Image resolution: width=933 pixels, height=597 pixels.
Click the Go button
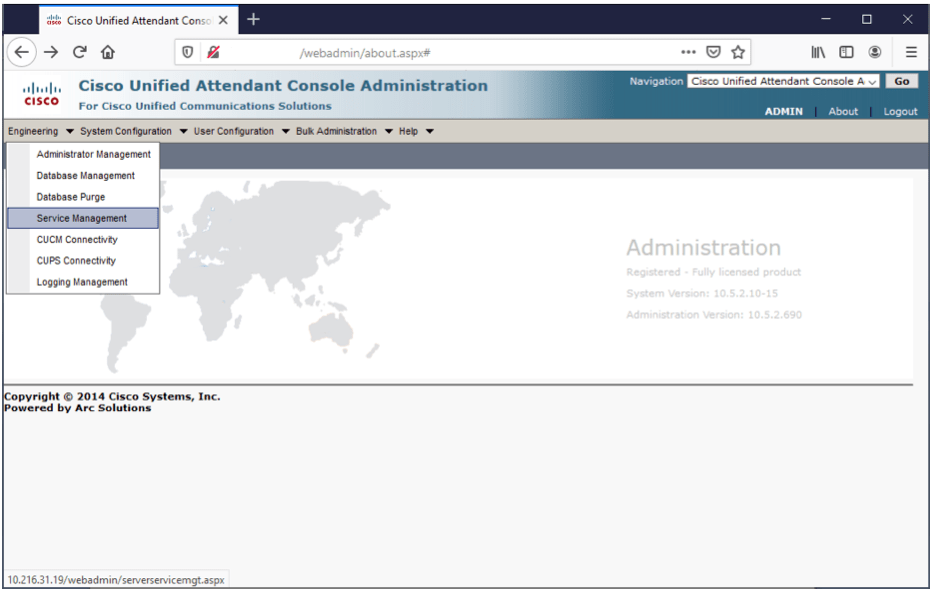click(901, 82)
